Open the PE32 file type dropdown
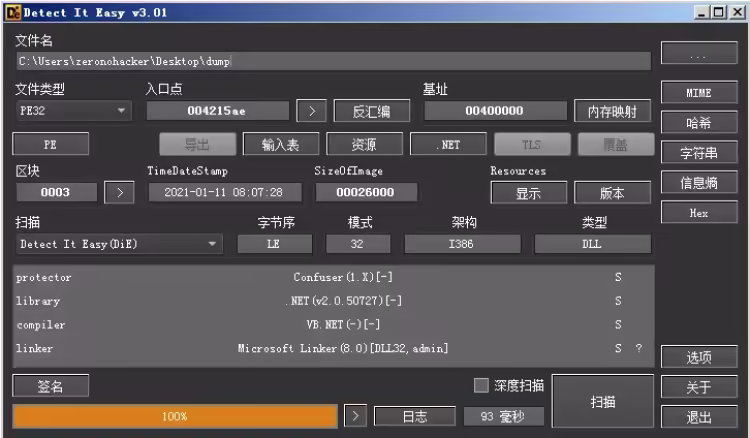This screenshot has width=750, height=438. coord(74,111)
